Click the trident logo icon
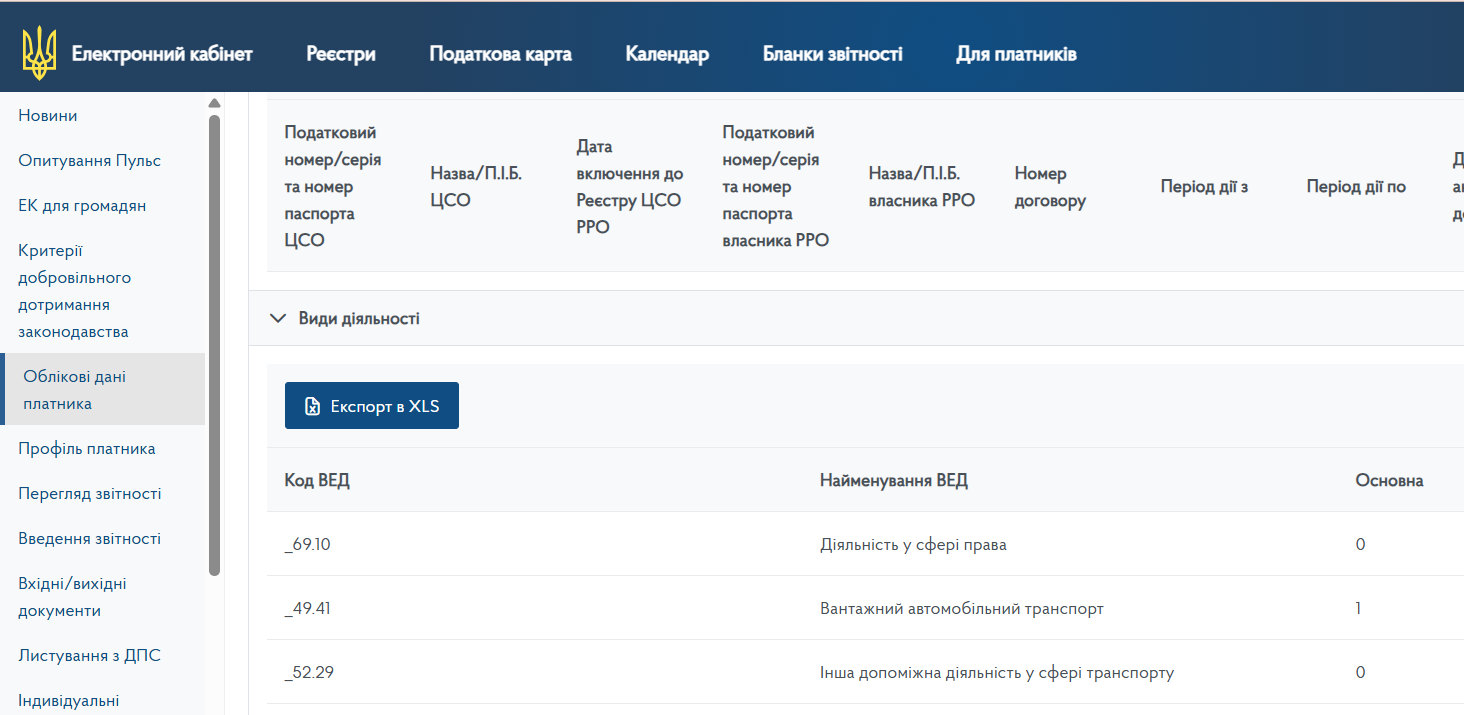This screenshot has height=715, width=1464. pos(39,54)
